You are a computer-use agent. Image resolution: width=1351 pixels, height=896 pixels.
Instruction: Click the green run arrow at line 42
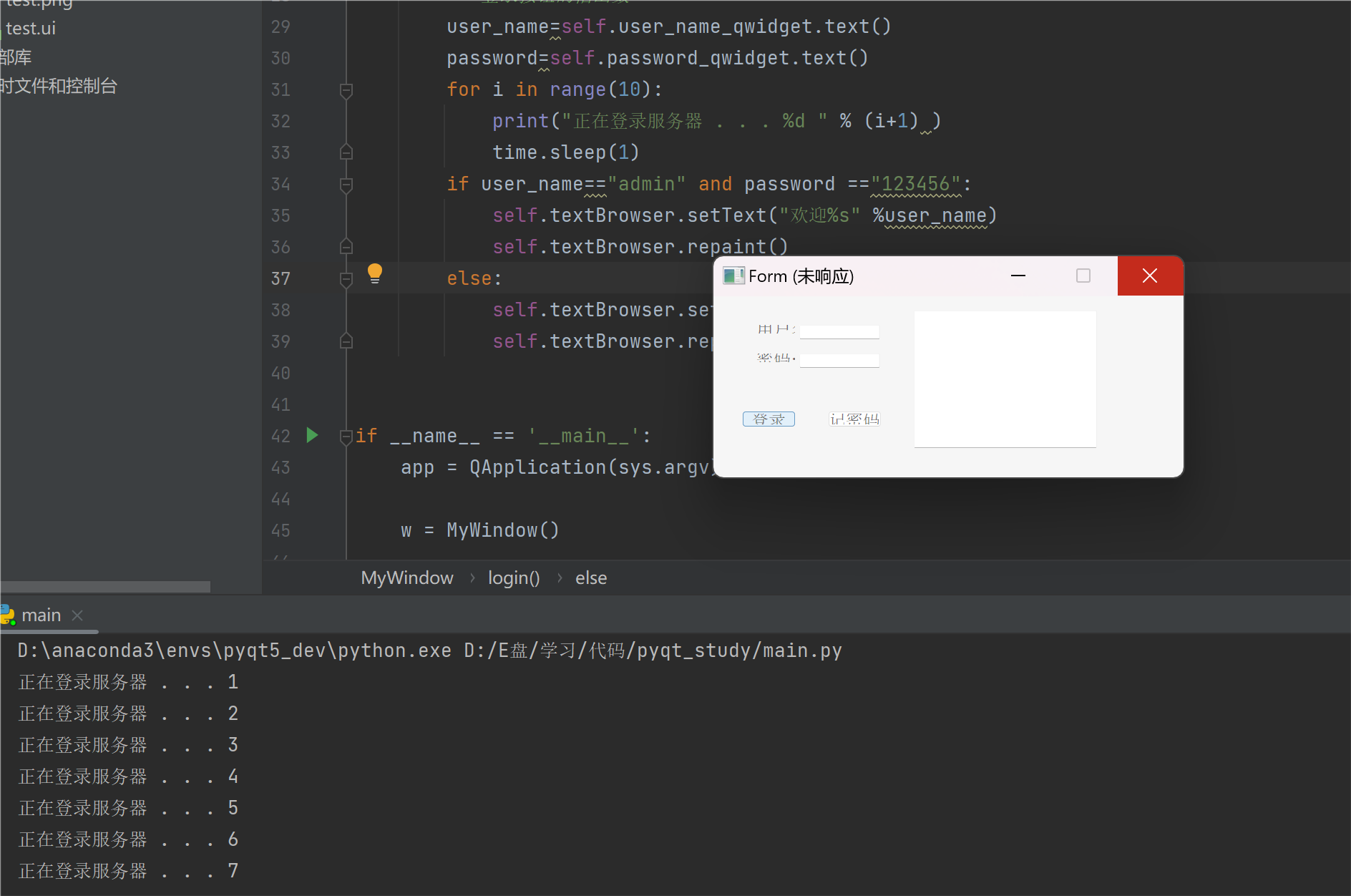point(312,435)
